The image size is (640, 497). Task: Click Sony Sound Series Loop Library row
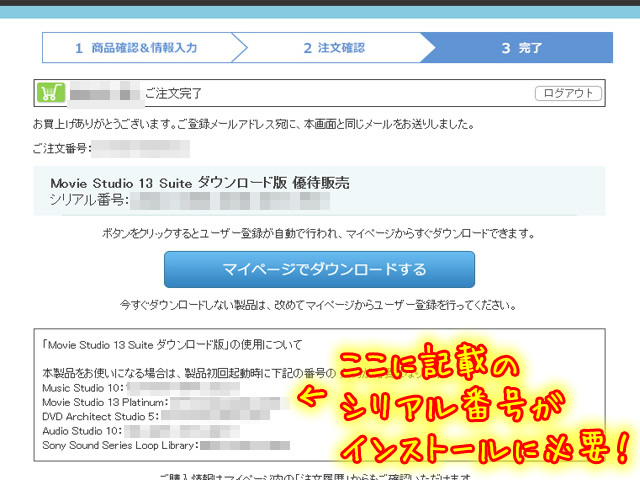click(166, 445)
